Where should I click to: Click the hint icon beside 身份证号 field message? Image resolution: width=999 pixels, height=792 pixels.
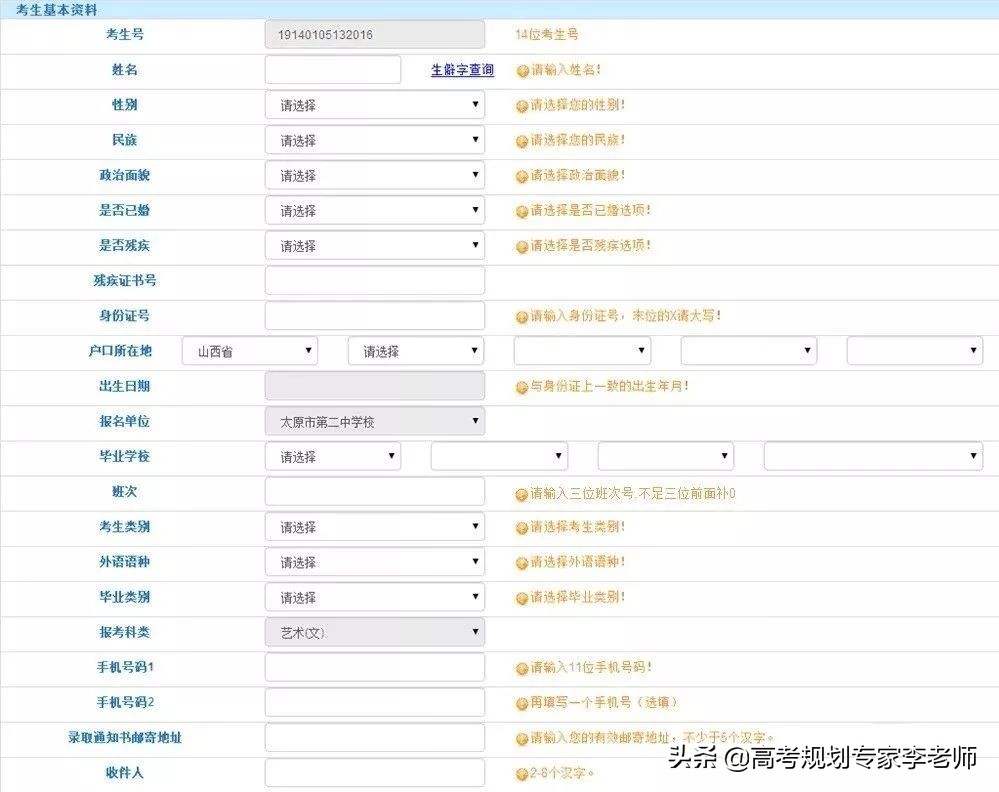[520, 316]
